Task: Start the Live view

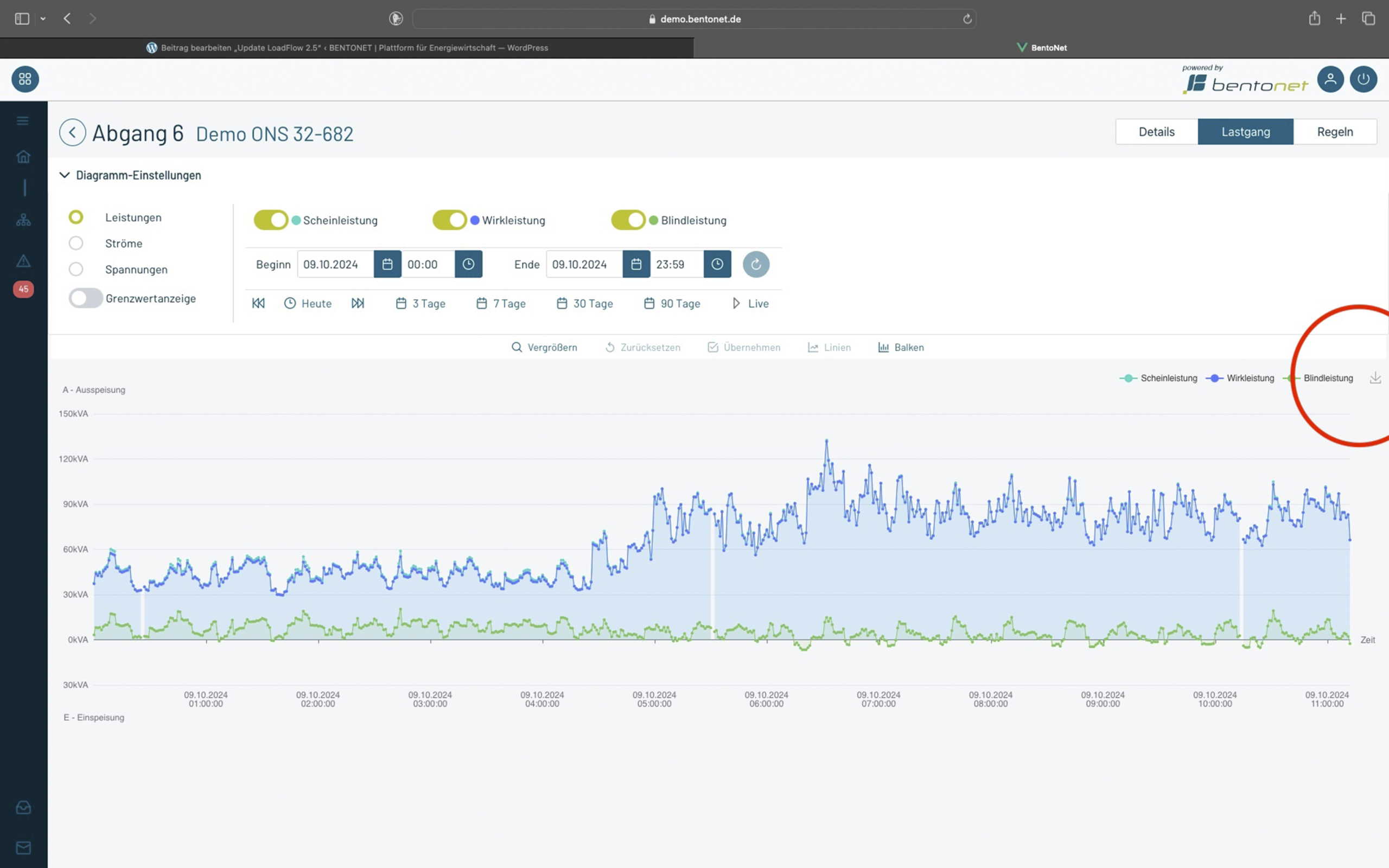Action: [750, 303]
